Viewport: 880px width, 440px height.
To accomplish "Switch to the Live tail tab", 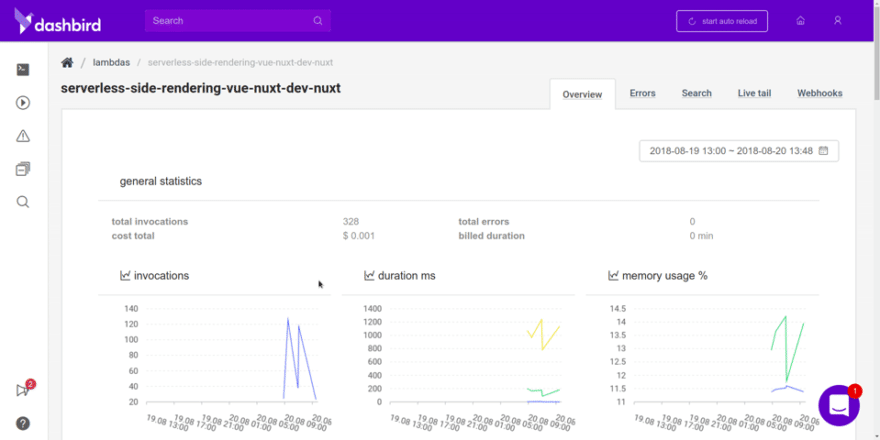I will [754, 93].
